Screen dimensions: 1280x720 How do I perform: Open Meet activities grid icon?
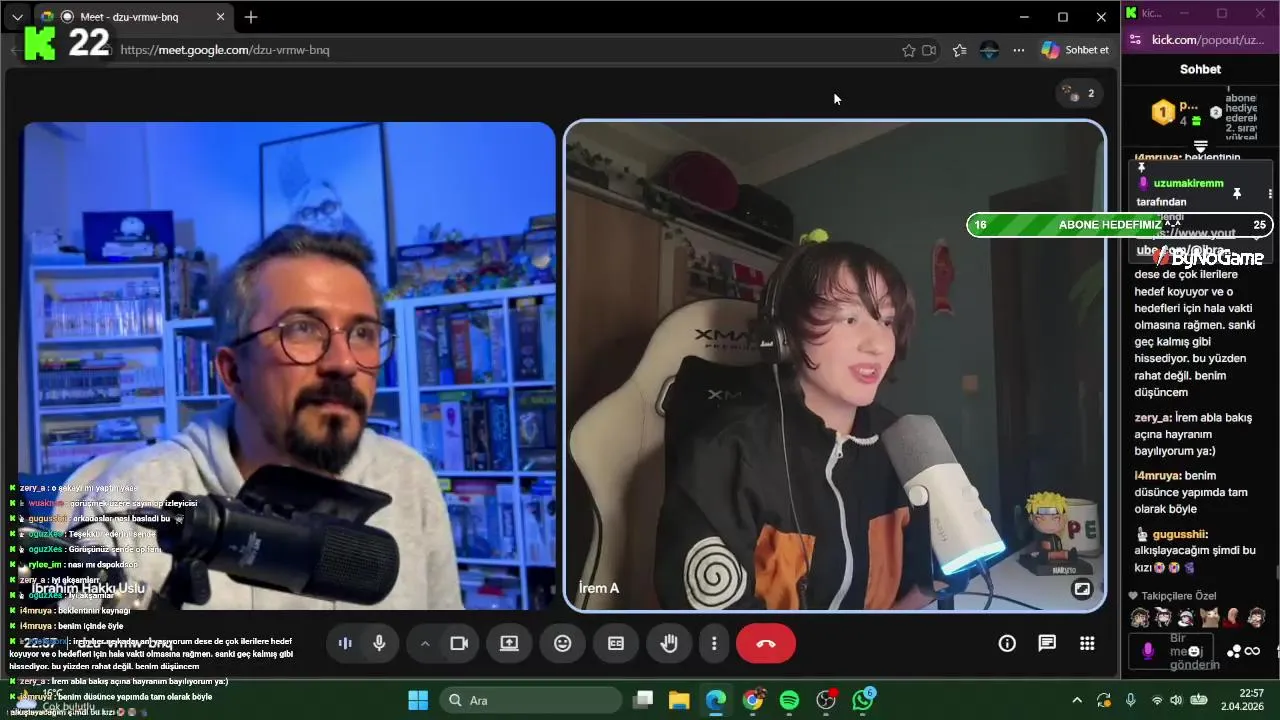tap(1087, 643)
